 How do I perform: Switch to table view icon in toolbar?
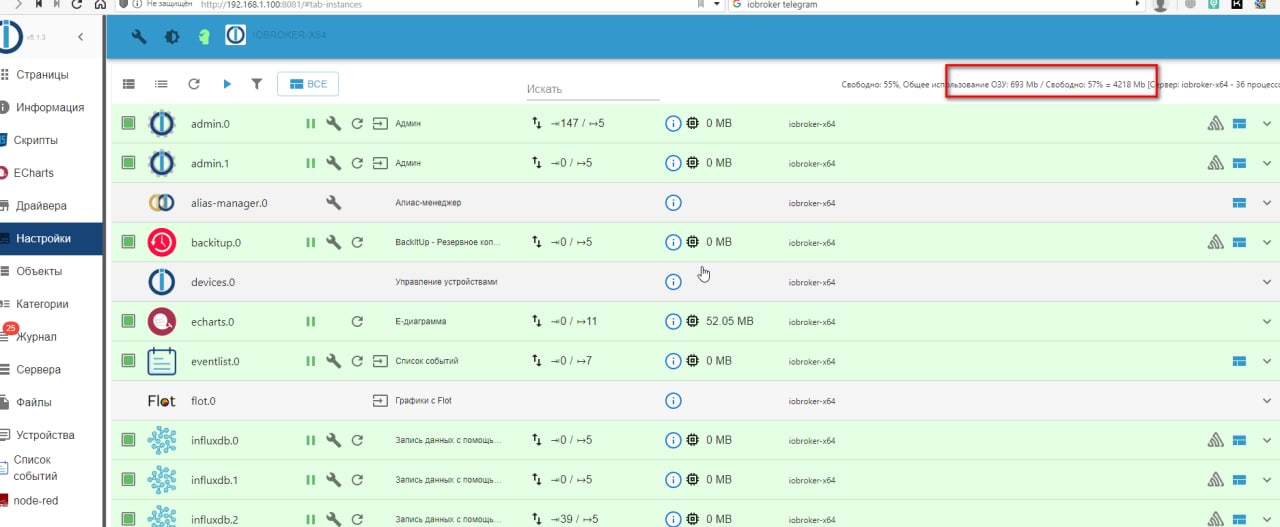coord(128,84)
